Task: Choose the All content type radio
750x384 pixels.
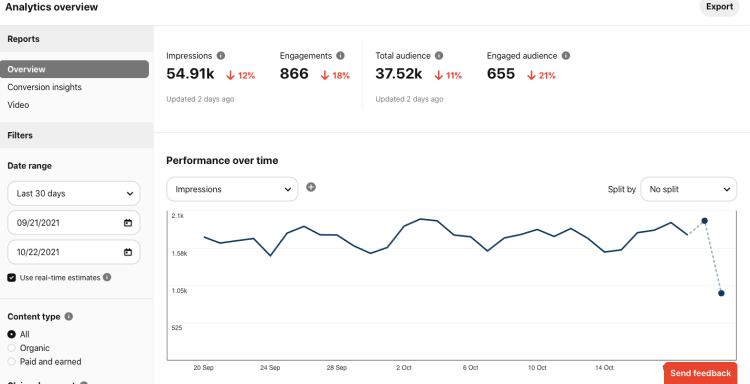Action: 11,334
